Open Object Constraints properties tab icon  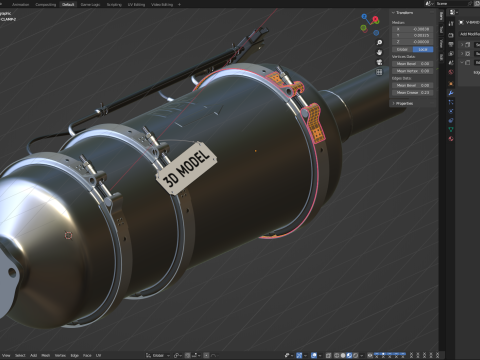451,121
